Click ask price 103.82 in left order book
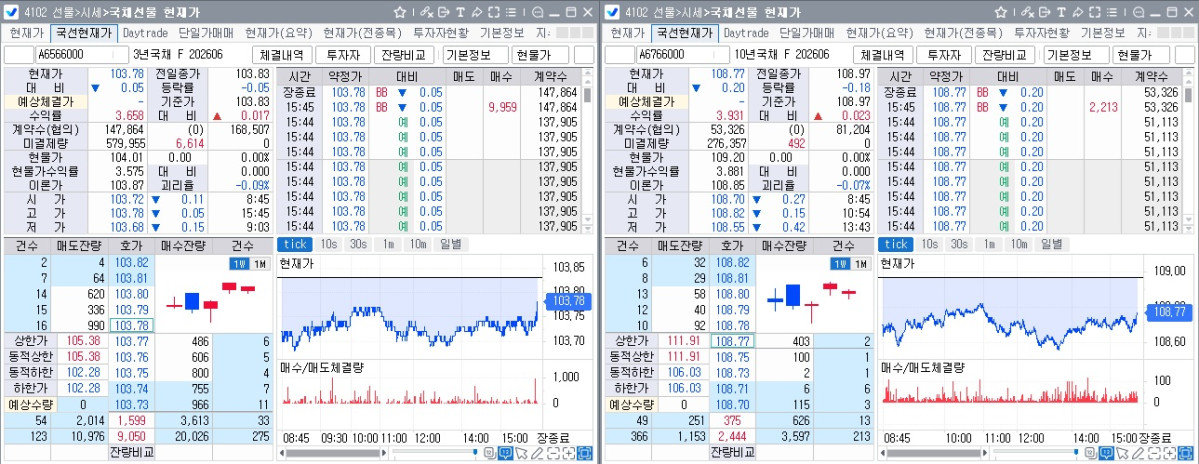Image resolution: width=1199 pixels, height=464 pixels. [x=132, y=262]
